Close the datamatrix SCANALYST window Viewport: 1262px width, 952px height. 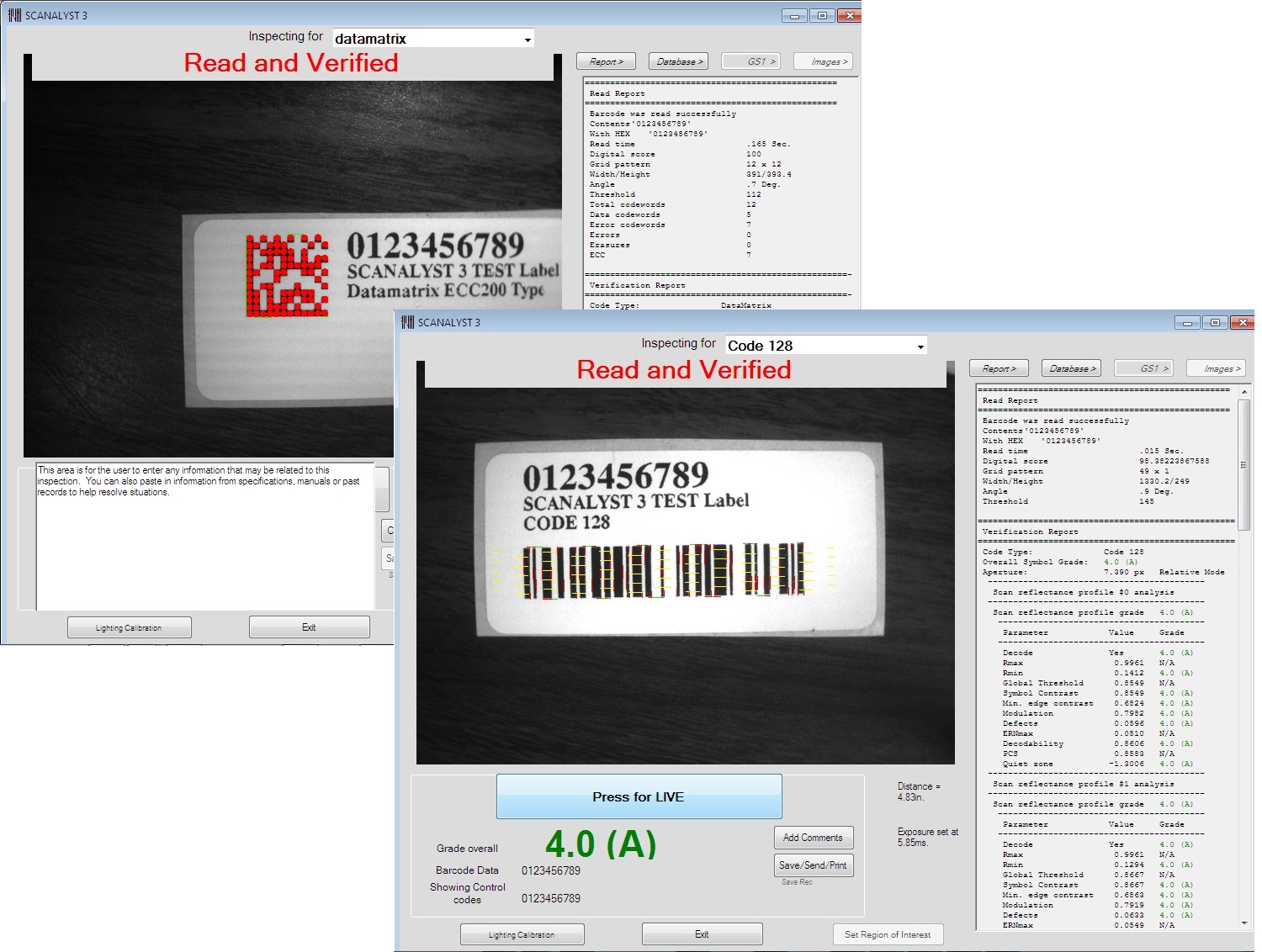849,15
